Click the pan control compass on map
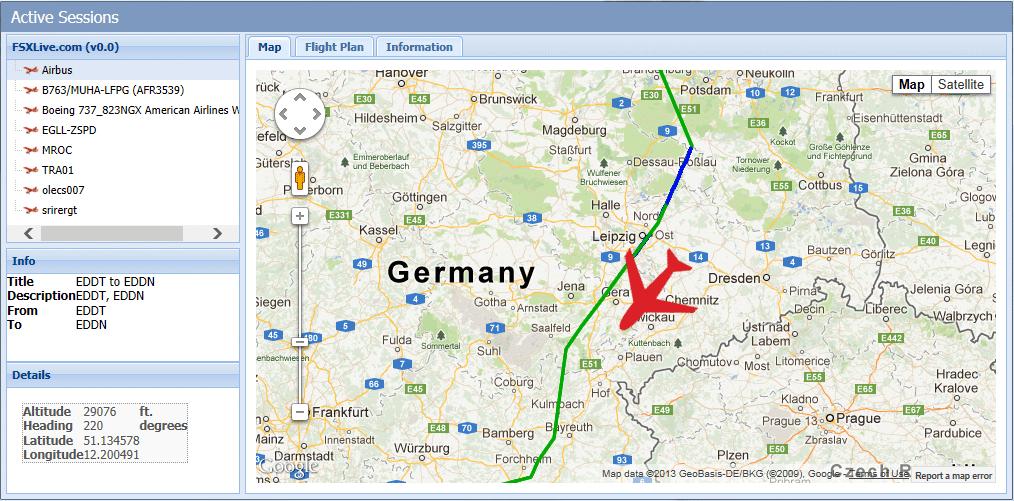Image resolution: width=1014 pixels, height=501 pixels. (x=299, y=114)
